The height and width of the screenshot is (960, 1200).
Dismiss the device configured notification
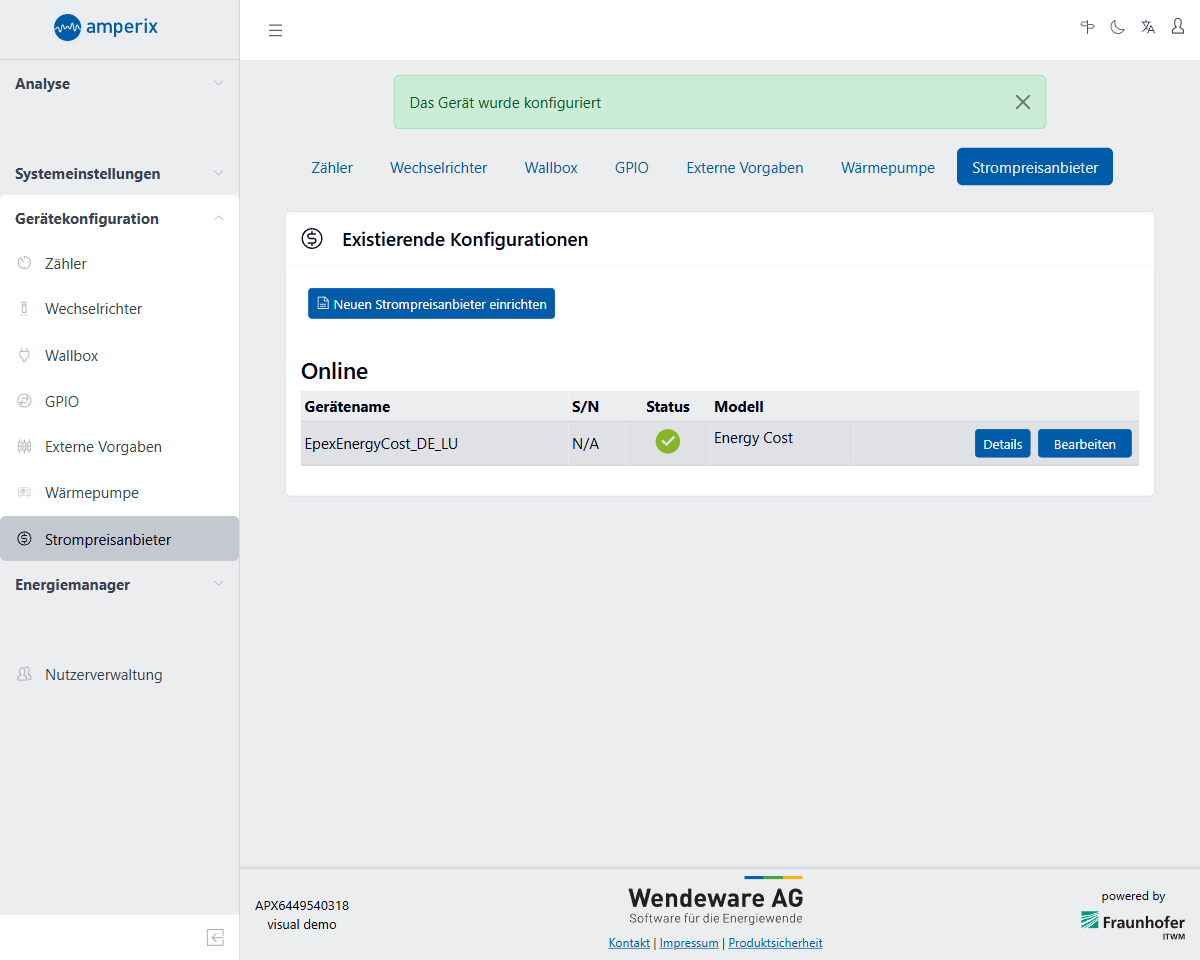pyautogui.click(x=1022, y=102)
